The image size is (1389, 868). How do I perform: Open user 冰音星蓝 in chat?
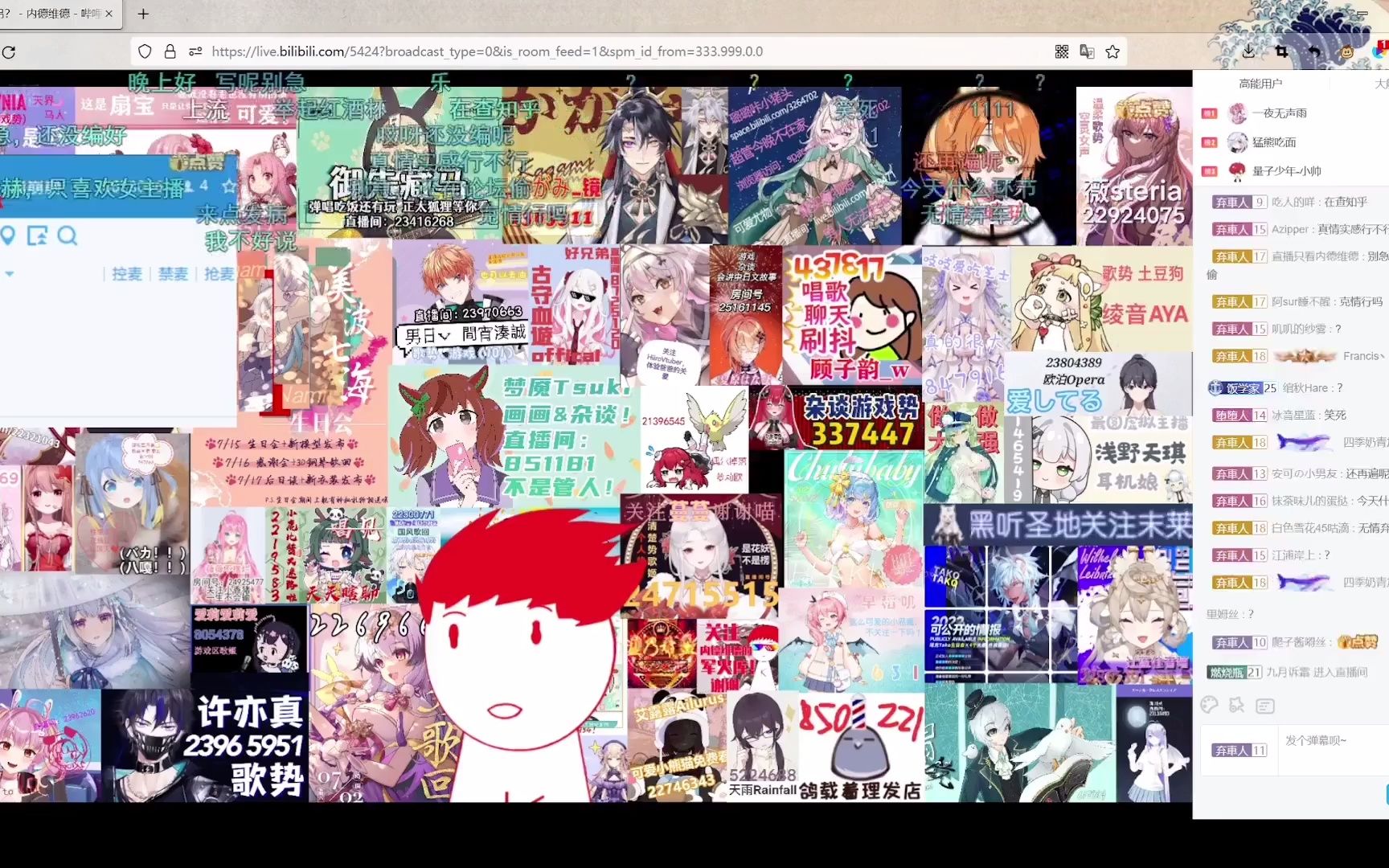tap(1293, 416)
